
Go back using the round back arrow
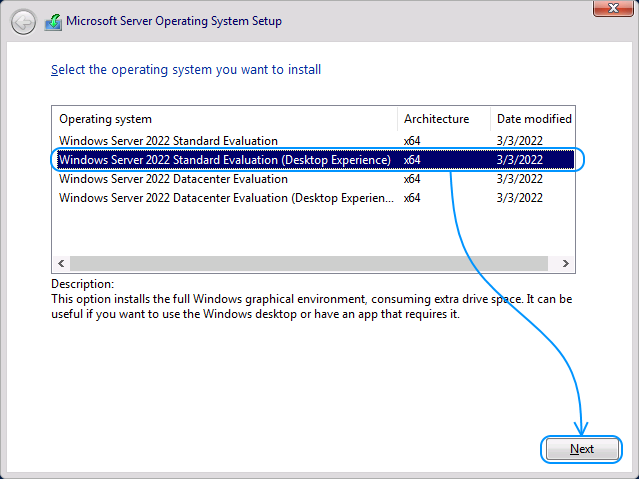click(x=23, y=22)
